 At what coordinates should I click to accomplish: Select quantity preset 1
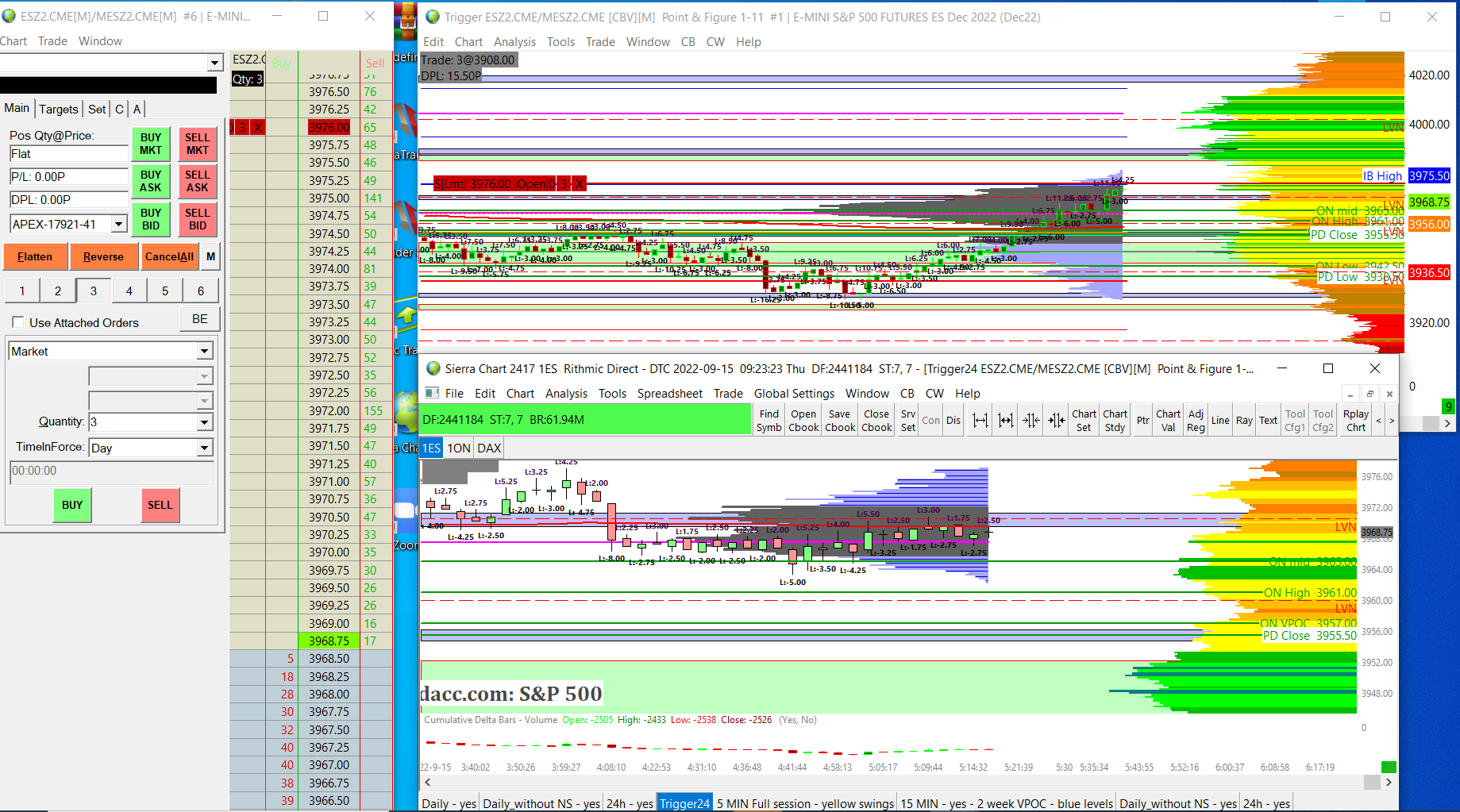[x=22, y=291]
